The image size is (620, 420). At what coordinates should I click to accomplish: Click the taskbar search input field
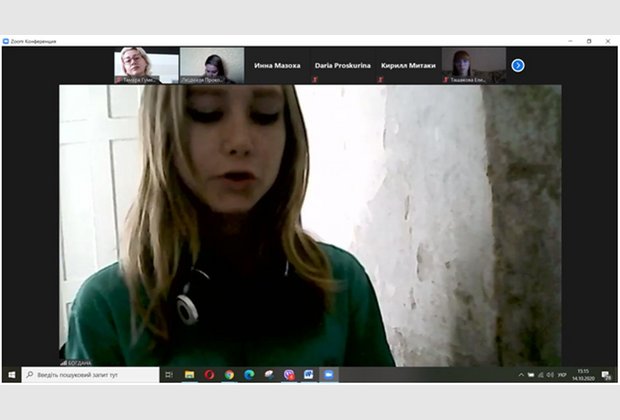tap(95, 375)
